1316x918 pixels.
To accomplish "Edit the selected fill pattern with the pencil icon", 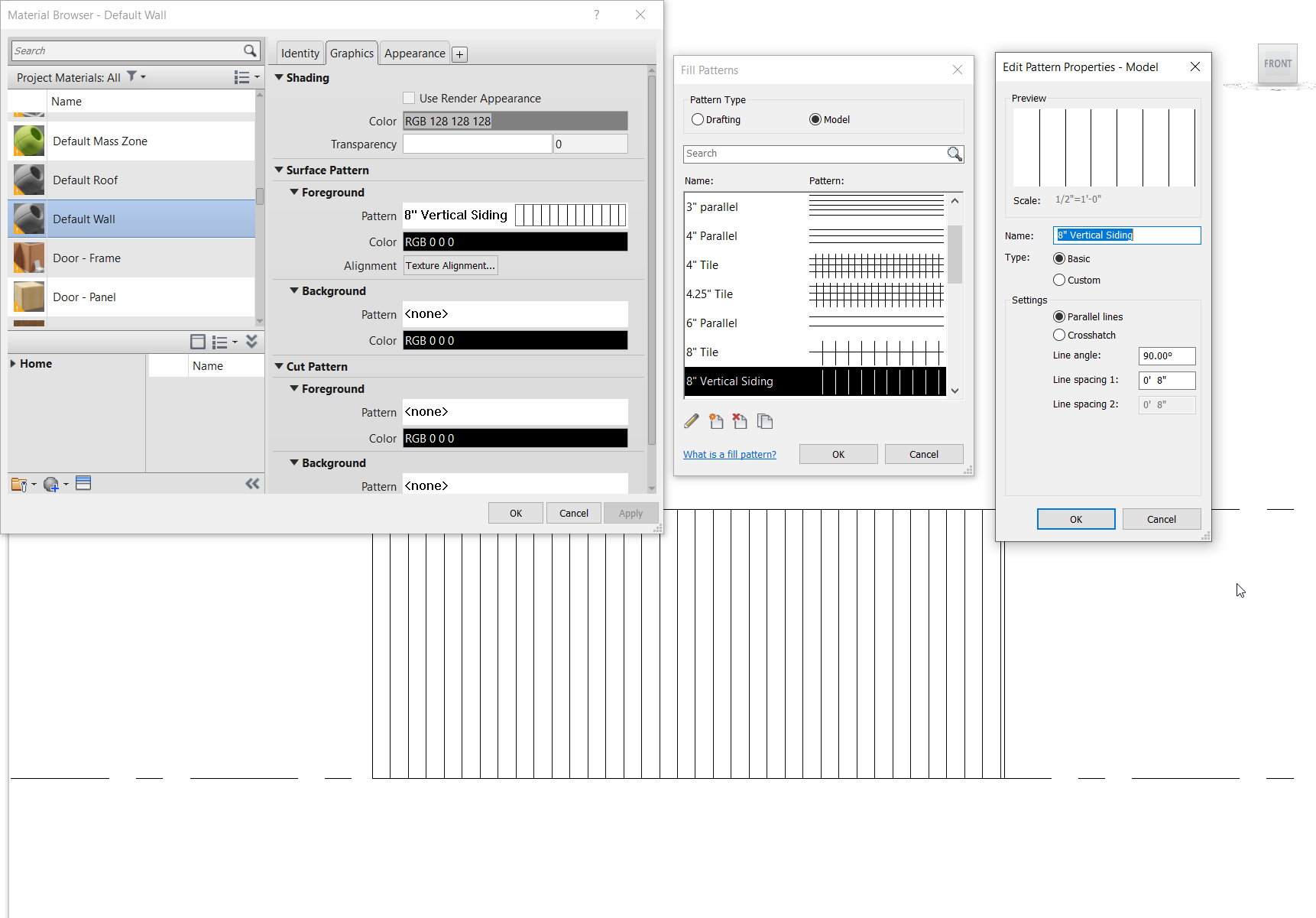I will [x=692, y=421].
